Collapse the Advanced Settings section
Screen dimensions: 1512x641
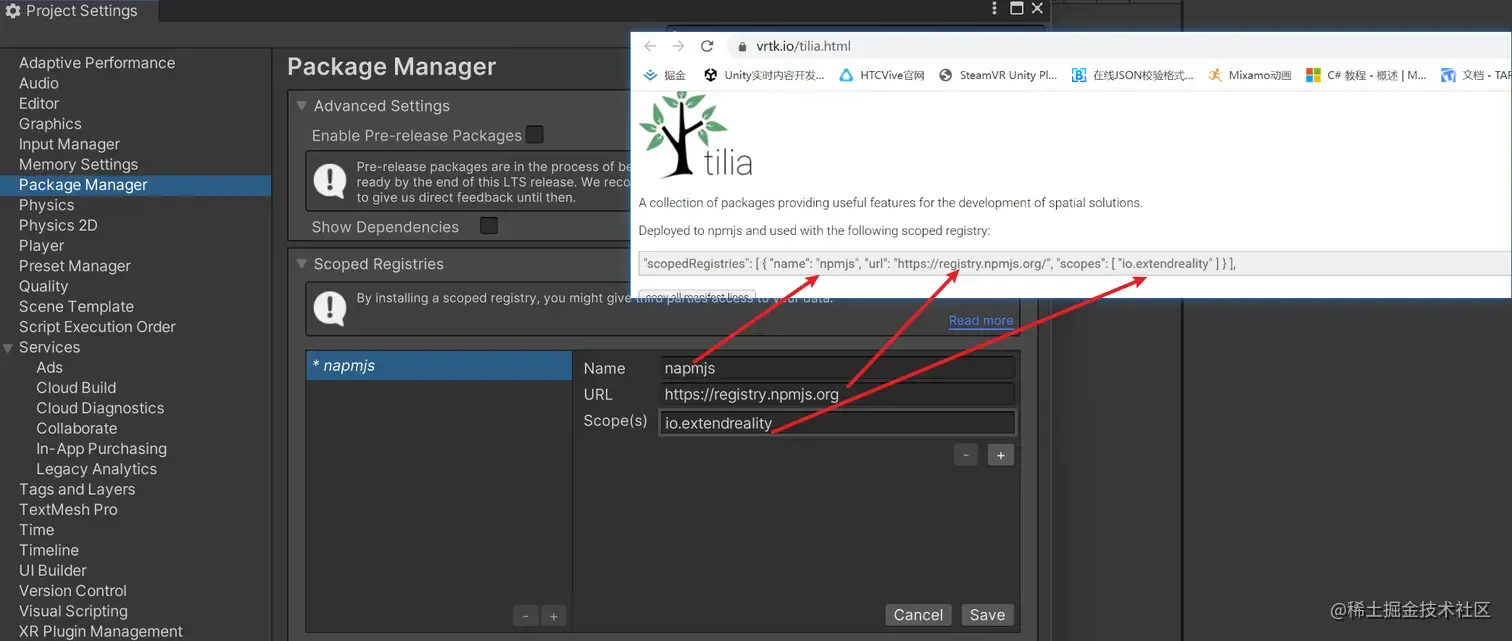tap(301, 105)
